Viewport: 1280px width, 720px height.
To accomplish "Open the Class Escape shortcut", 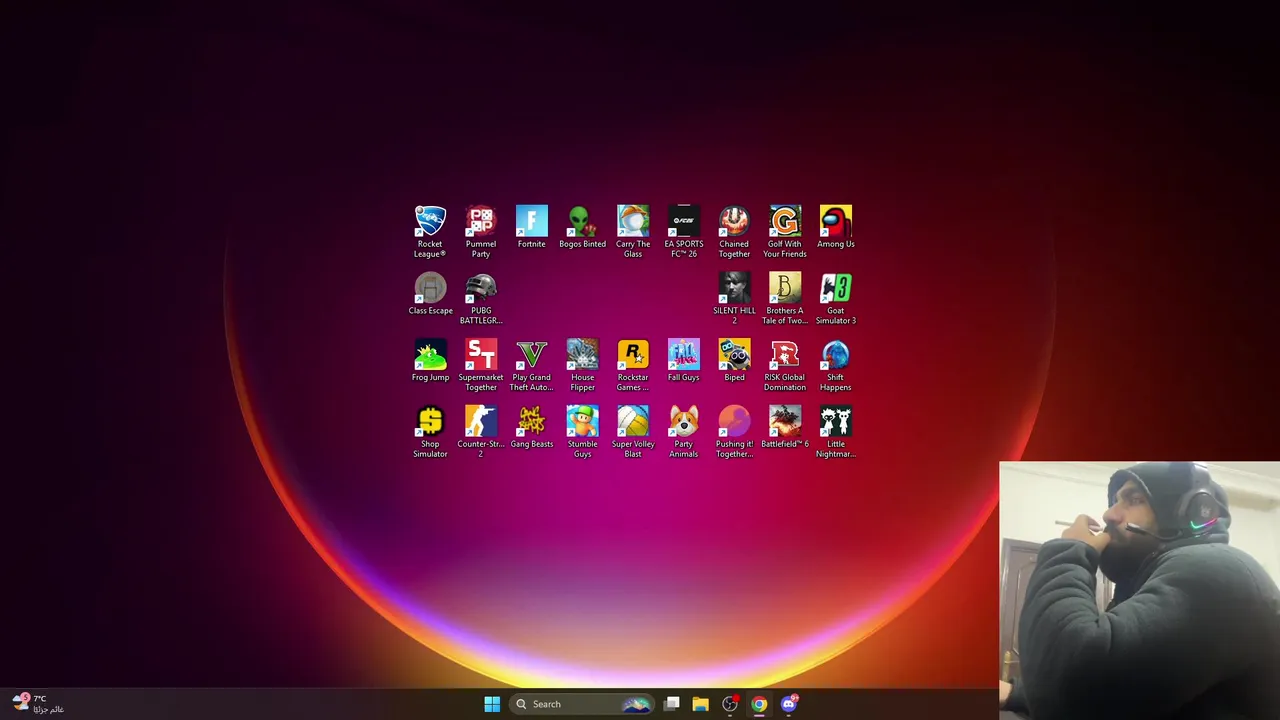I will tap(430, 288).
